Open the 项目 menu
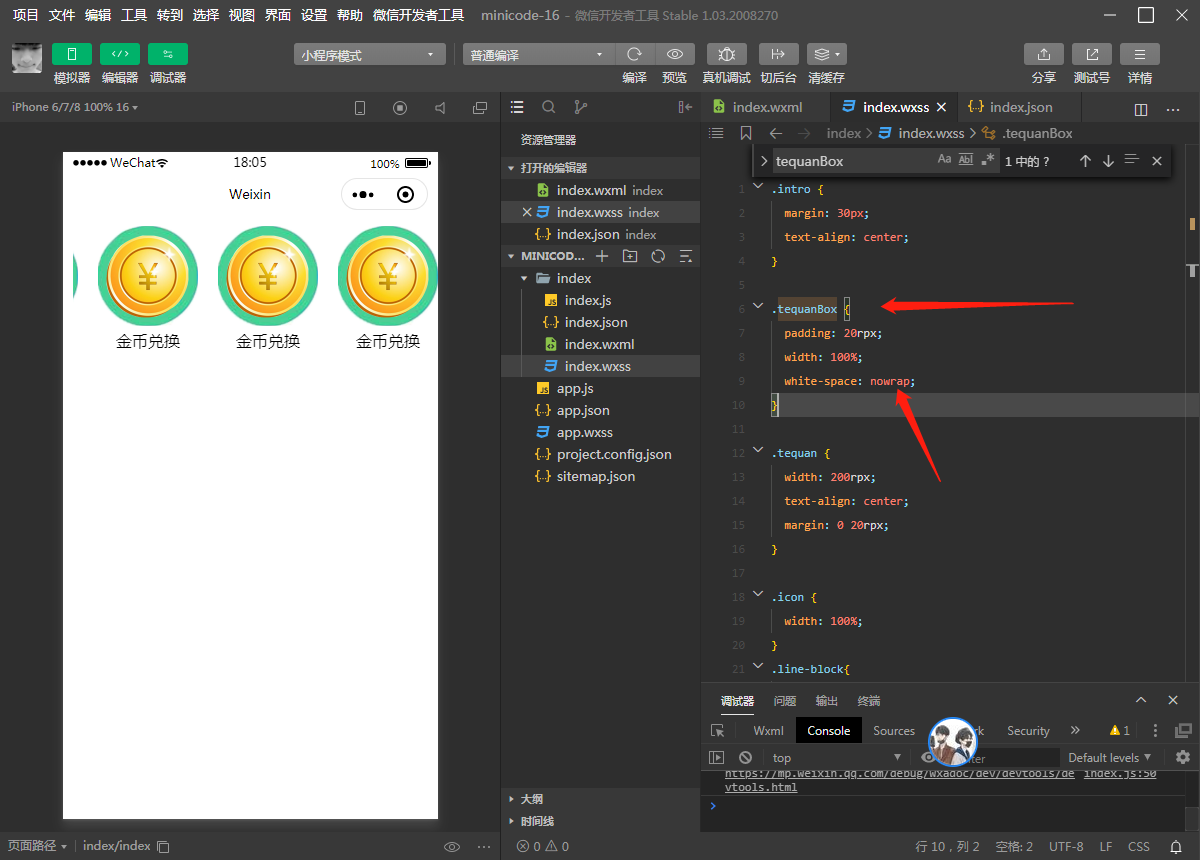 (x=26, y=15)
